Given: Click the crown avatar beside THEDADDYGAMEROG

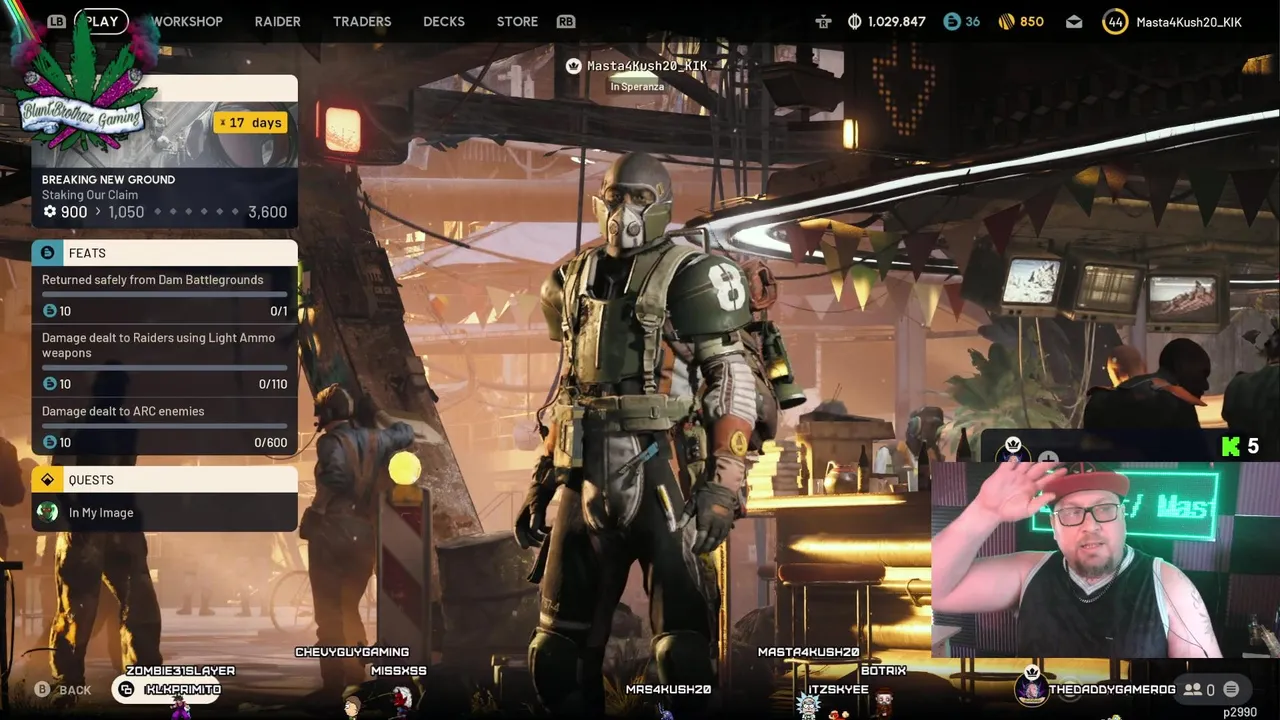Looking at the screenshot, I should [1031, 686].
